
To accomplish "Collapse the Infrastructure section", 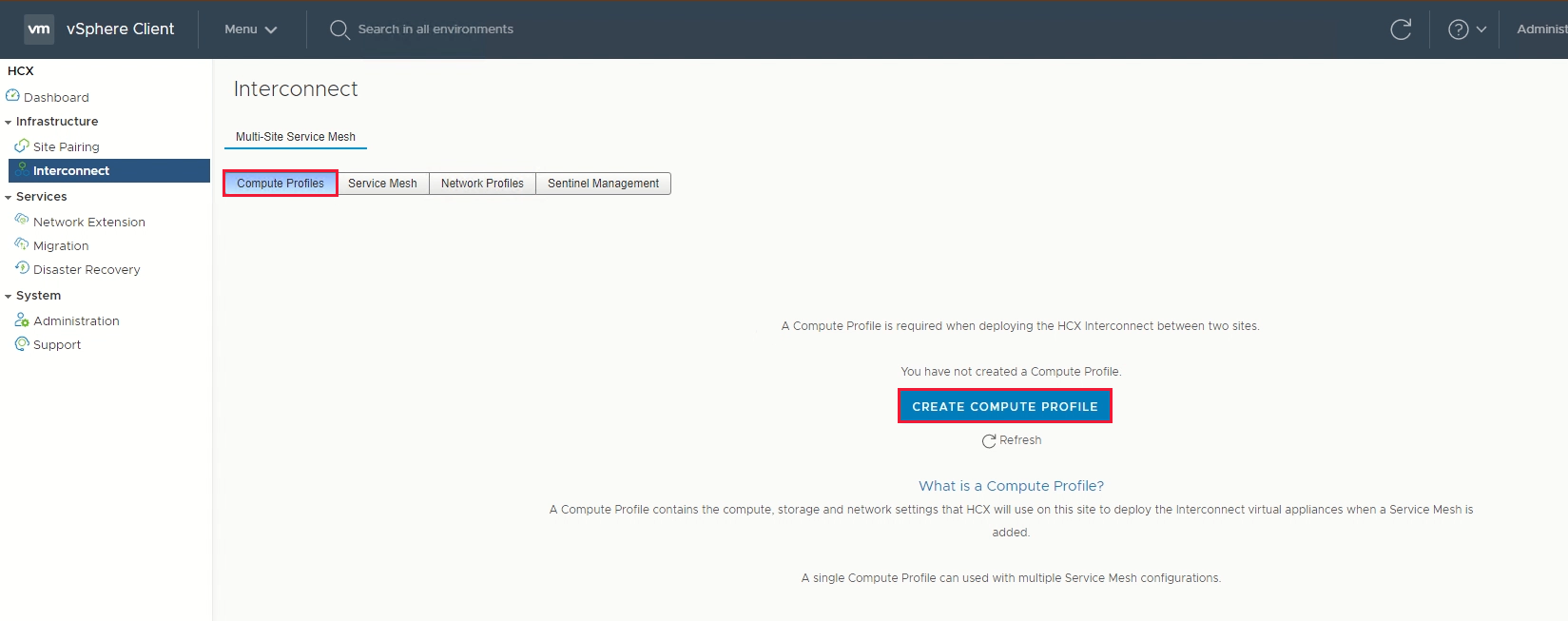I will click(8, 122).
